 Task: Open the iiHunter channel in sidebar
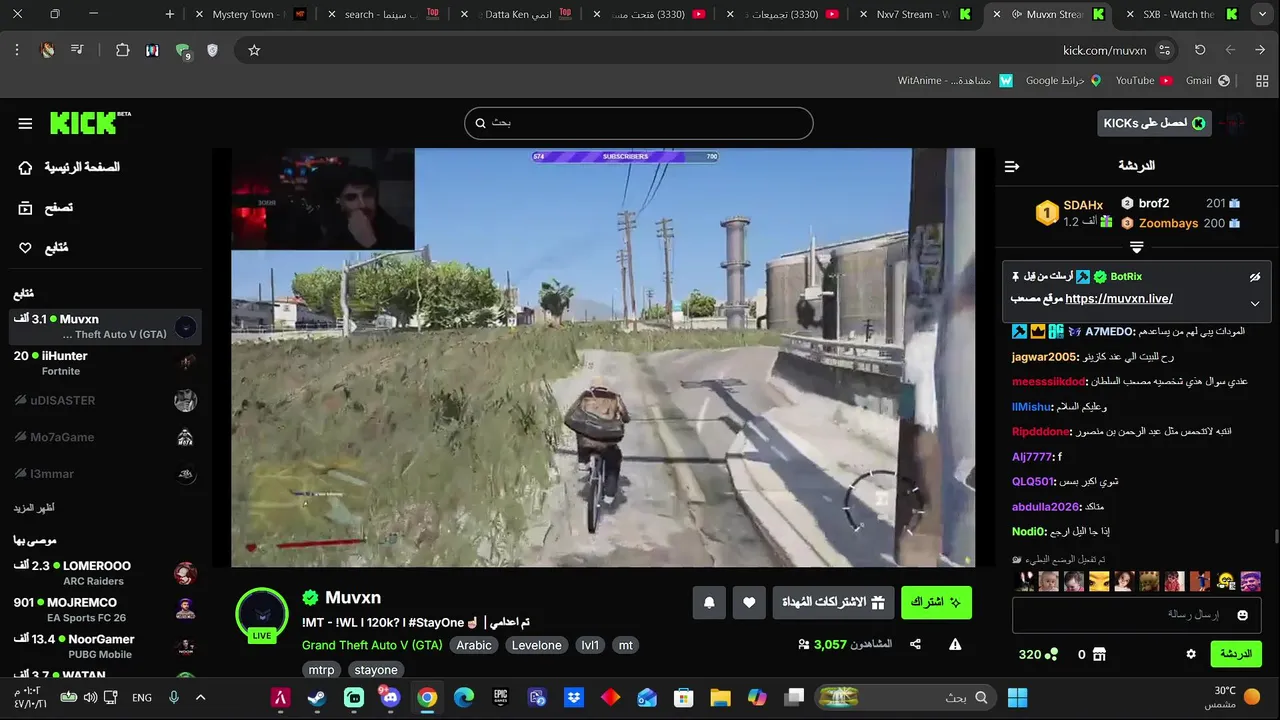(x=105, y=363)
